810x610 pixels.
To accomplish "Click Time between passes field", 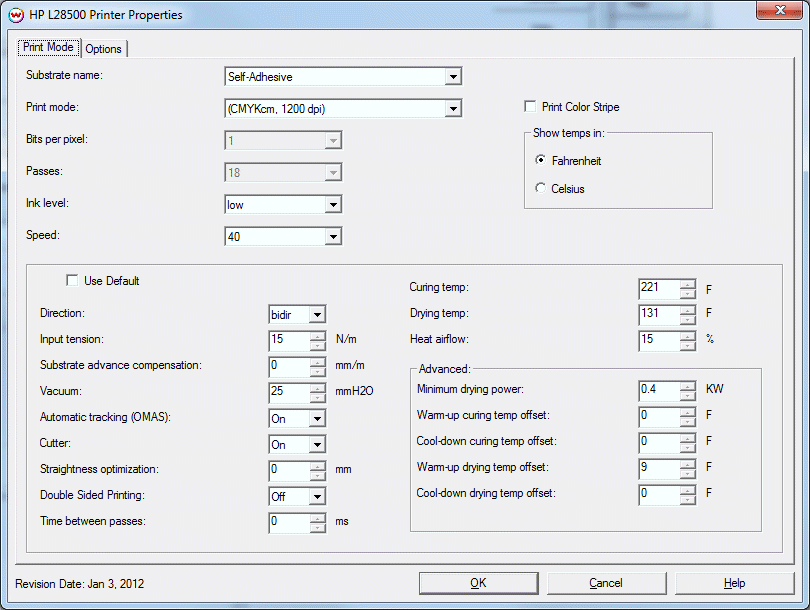I will tap(289, 522).
